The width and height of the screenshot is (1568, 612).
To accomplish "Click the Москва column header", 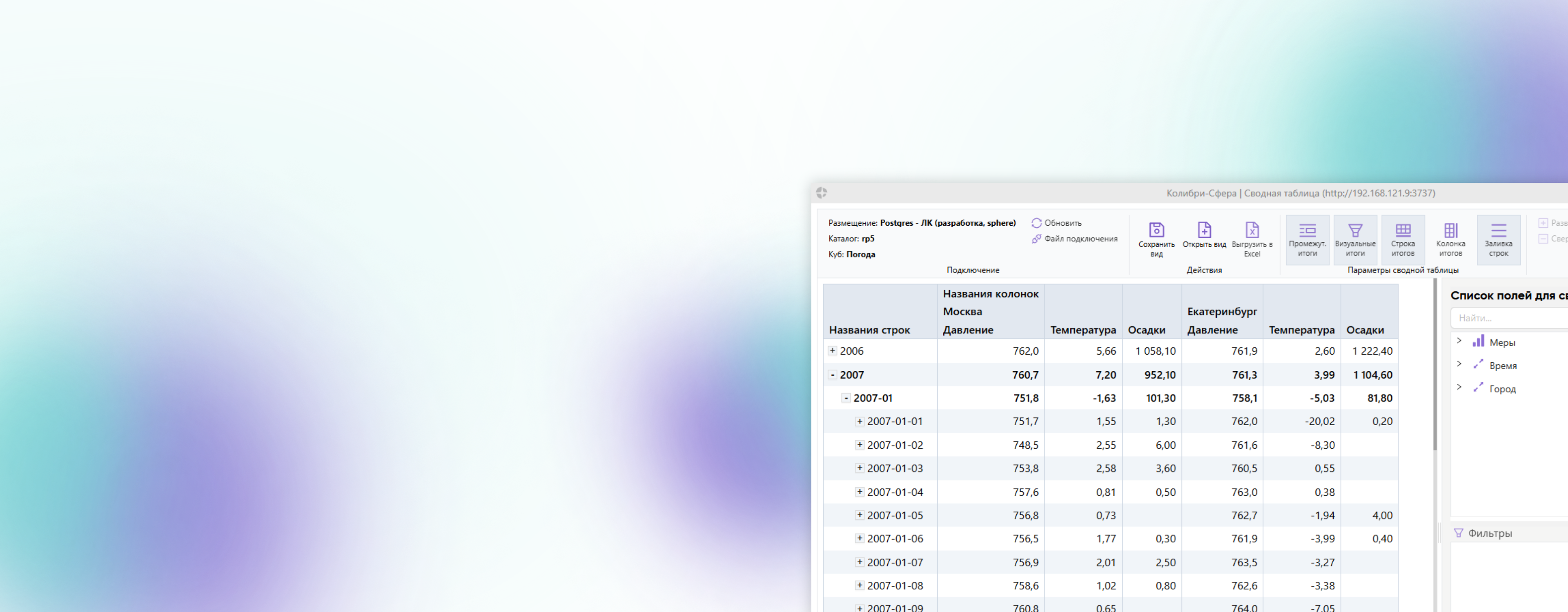I will coord(962,311).
